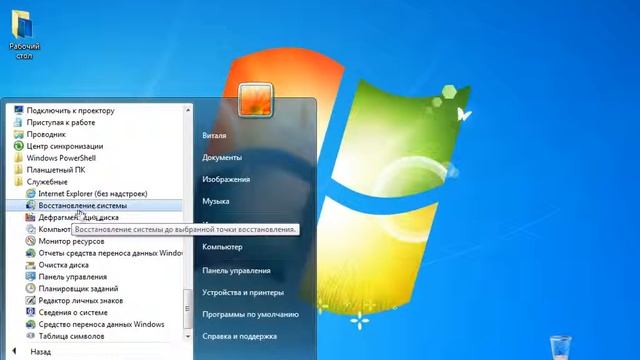Collapse the Служебные folder

(47, 182)
